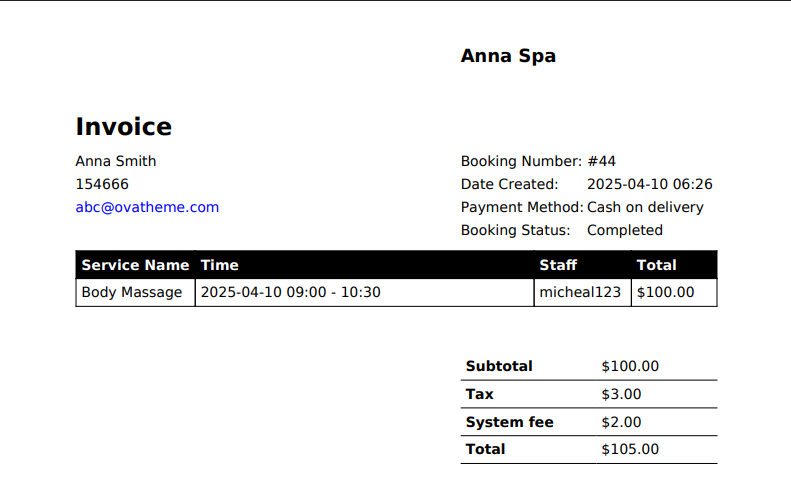This screenshot has width=791, height=494.
Task: Select the $2.00 system fee amount
Action: coord(621,422)
